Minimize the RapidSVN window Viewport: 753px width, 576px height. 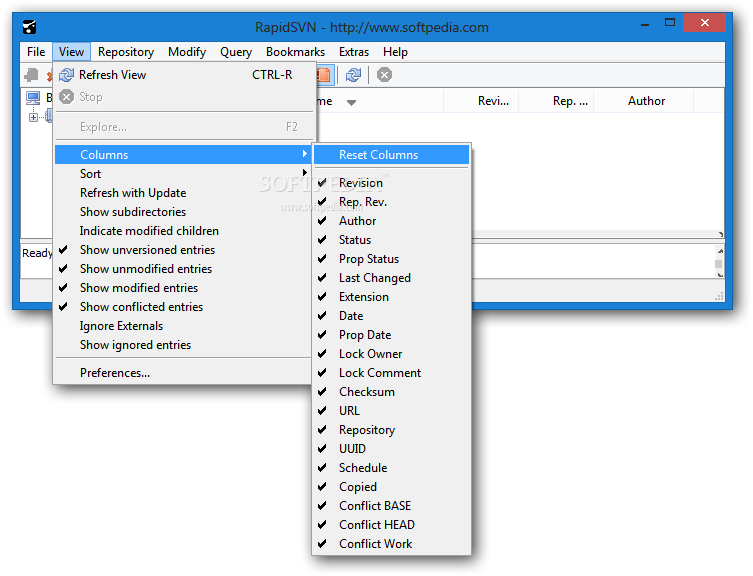pyautogui.click(x=645, y=23)
